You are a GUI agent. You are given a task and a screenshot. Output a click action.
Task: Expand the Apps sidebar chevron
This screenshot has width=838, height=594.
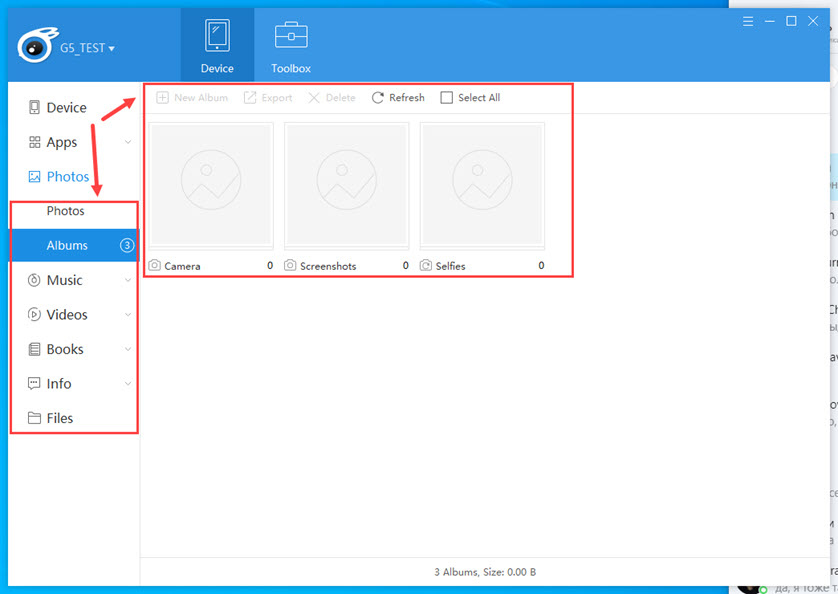click(127, 142)
